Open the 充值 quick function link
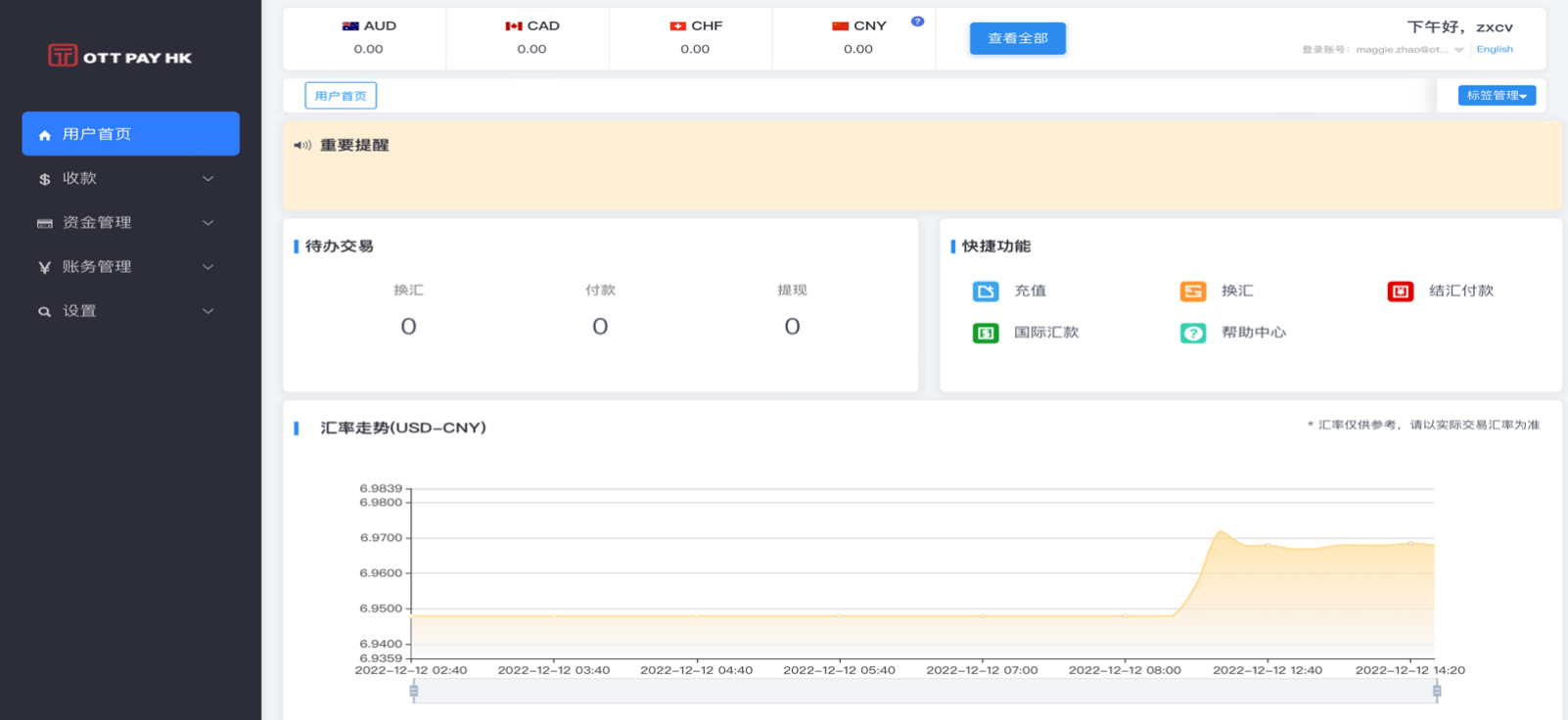The height and width of the screenshot is (720, 1568). tap(1030, 291)
